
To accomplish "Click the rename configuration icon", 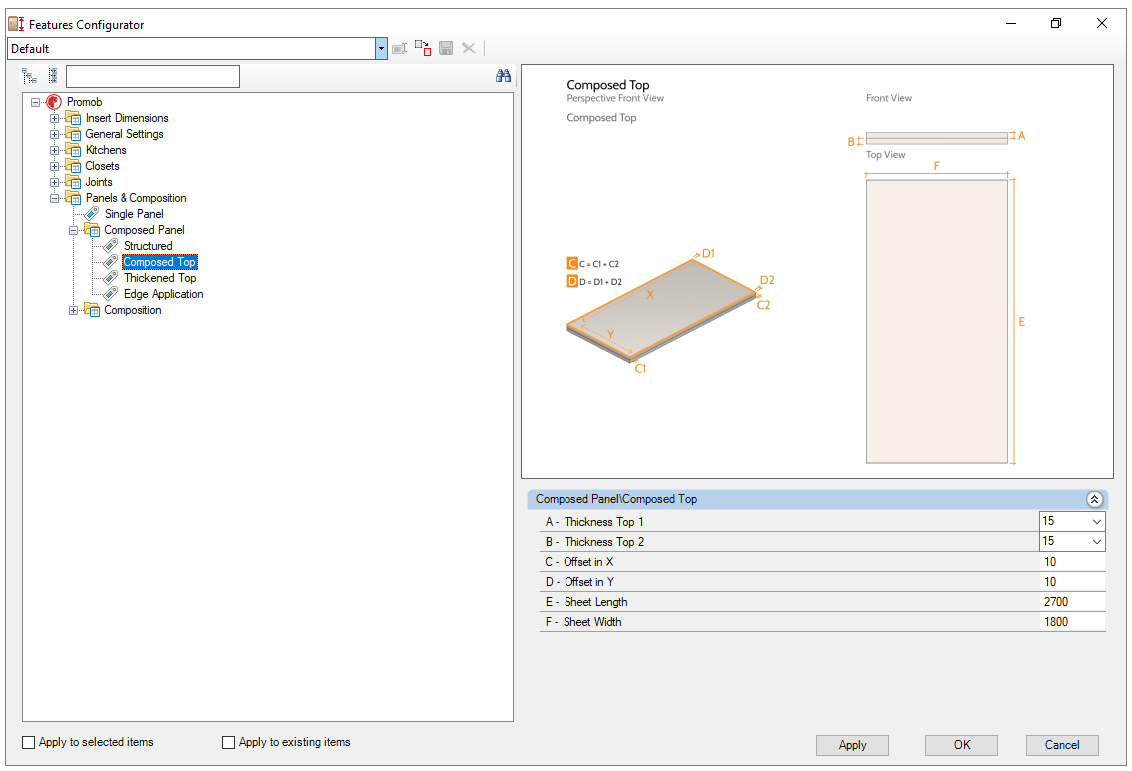I will click(x=400, y=48).
